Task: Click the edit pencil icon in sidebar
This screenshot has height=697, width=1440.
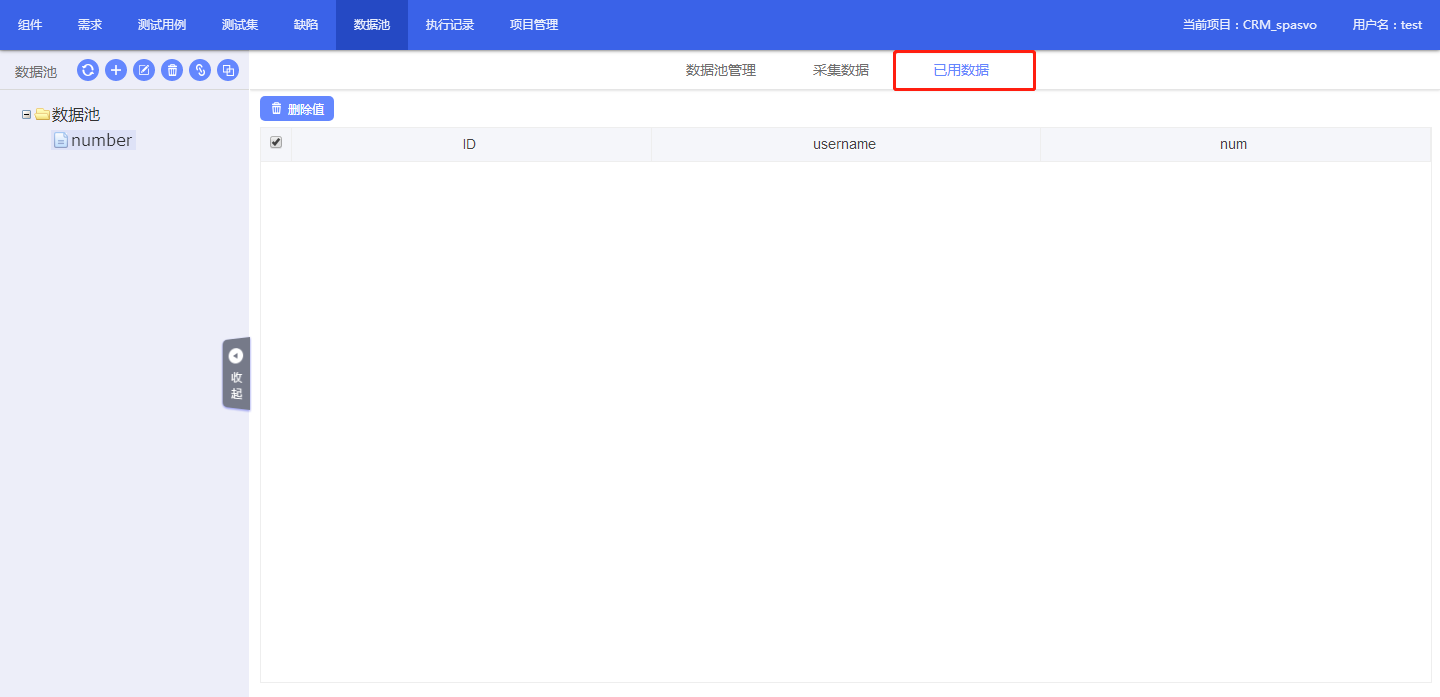Action: (x=144, y=70)
